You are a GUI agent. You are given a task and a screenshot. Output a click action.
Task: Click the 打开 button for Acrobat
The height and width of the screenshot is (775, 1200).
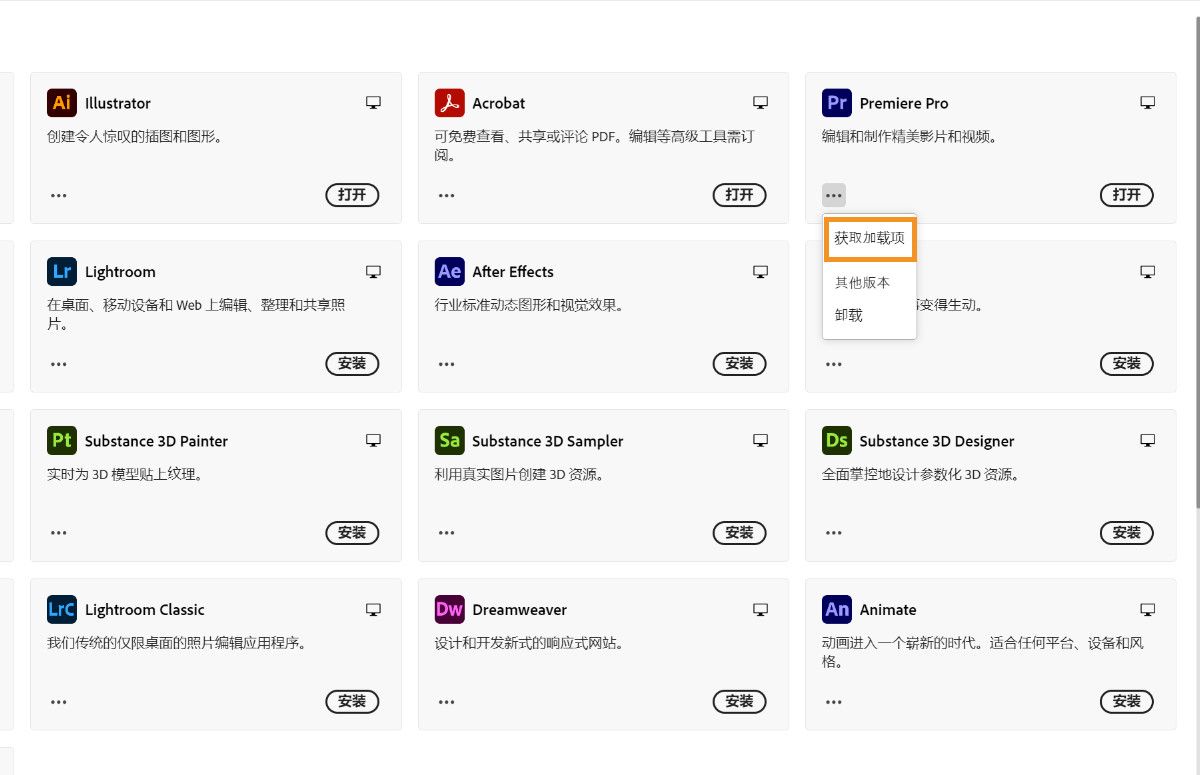(x=739, y=195)
